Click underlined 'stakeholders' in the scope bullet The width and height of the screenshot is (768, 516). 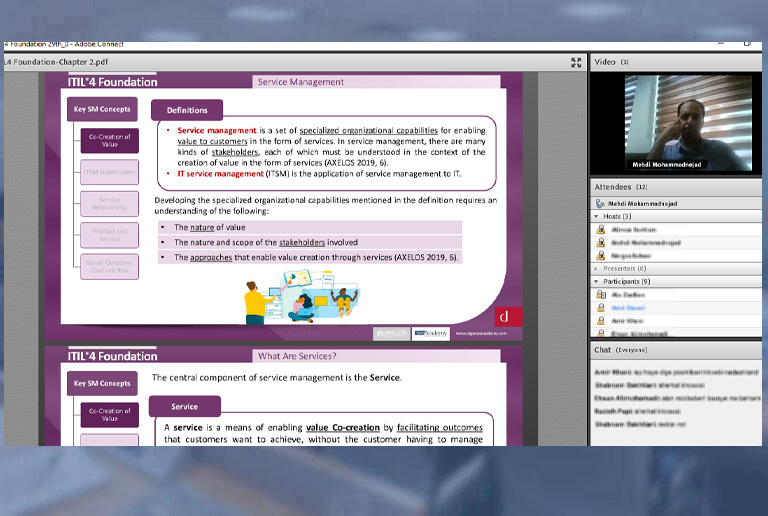(x=302, y=242)
